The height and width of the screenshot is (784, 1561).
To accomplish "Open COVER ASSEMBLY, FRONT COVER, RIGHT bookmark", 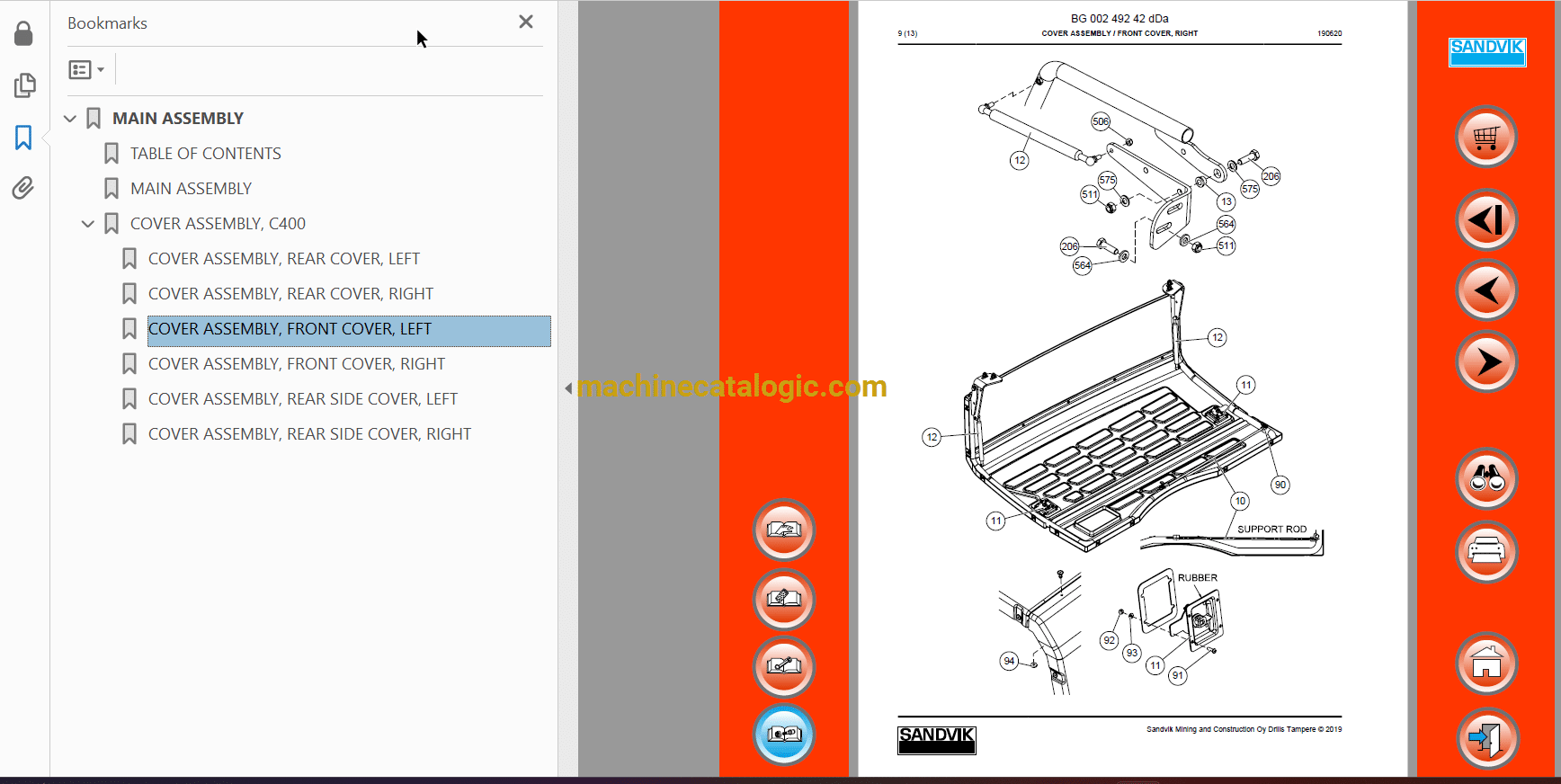I will coord(297,364).
